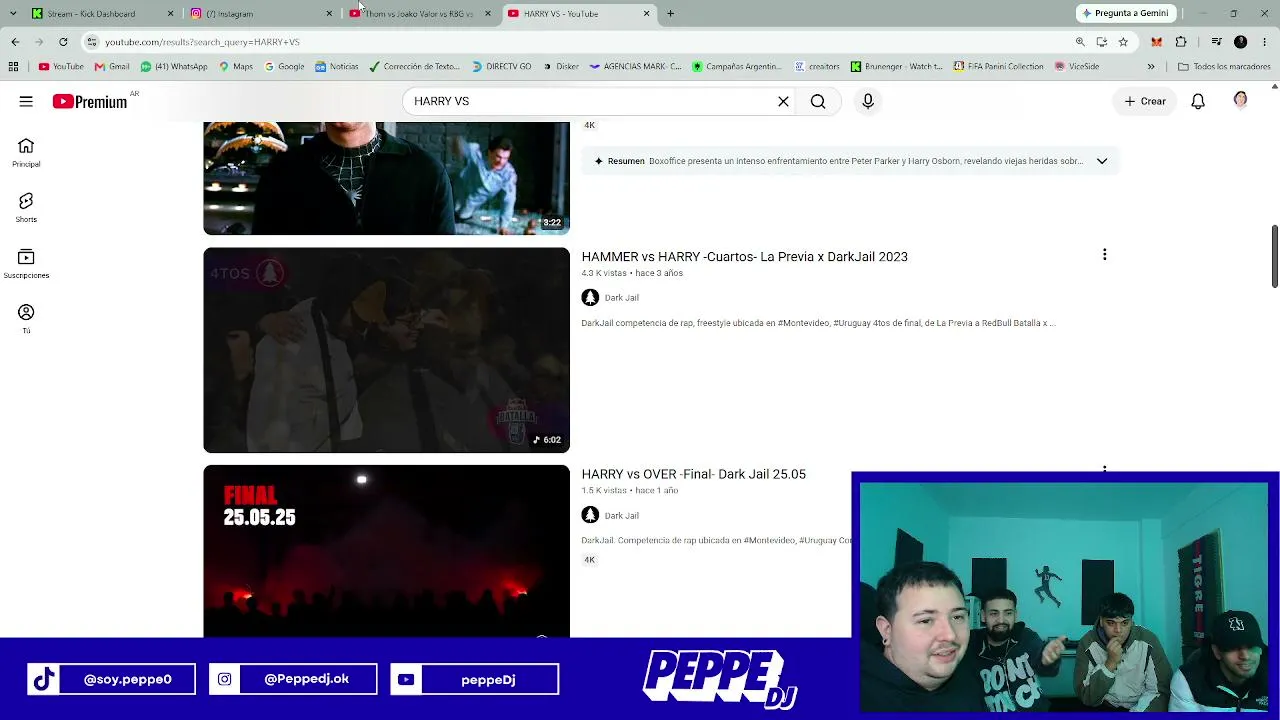This screenshot has height=720, width=1280.
Task: Open the Gmail bookmark
Action: point(112,67)
